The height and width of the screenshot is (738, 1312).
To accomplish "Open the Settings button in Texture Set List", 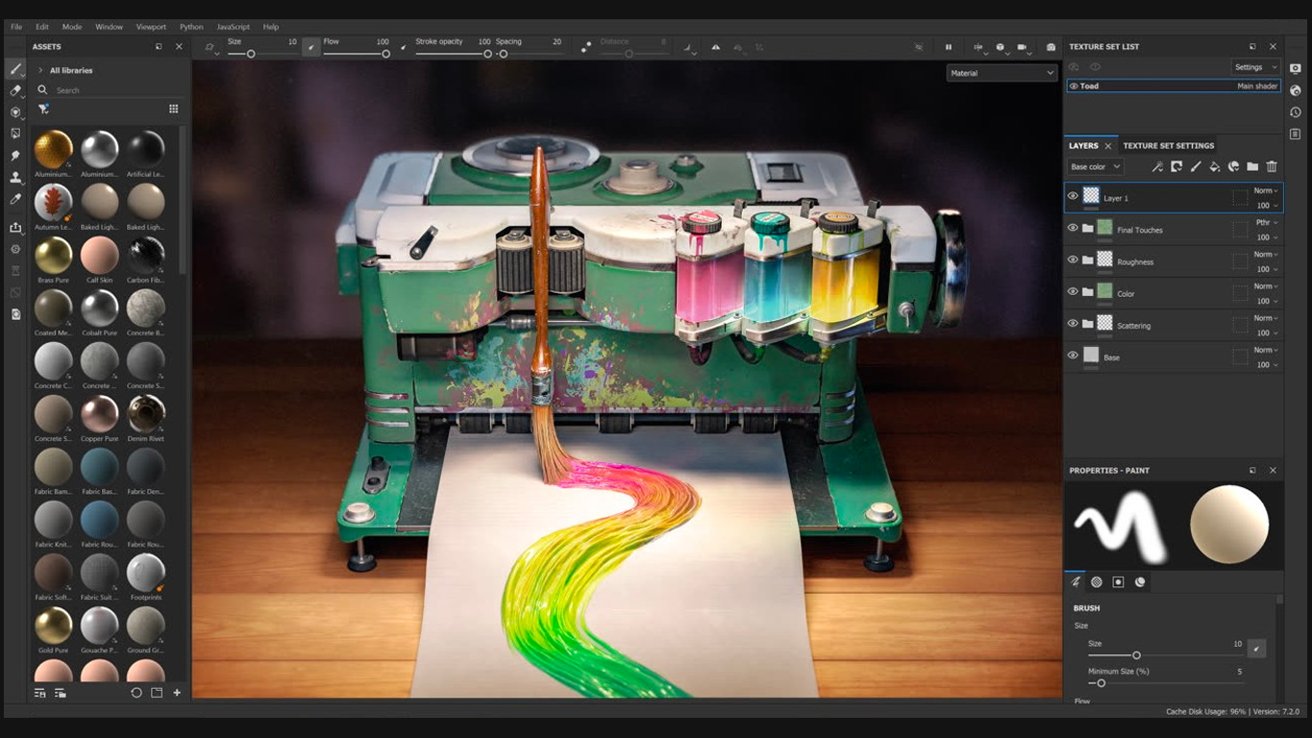I will click(1255, 67).
